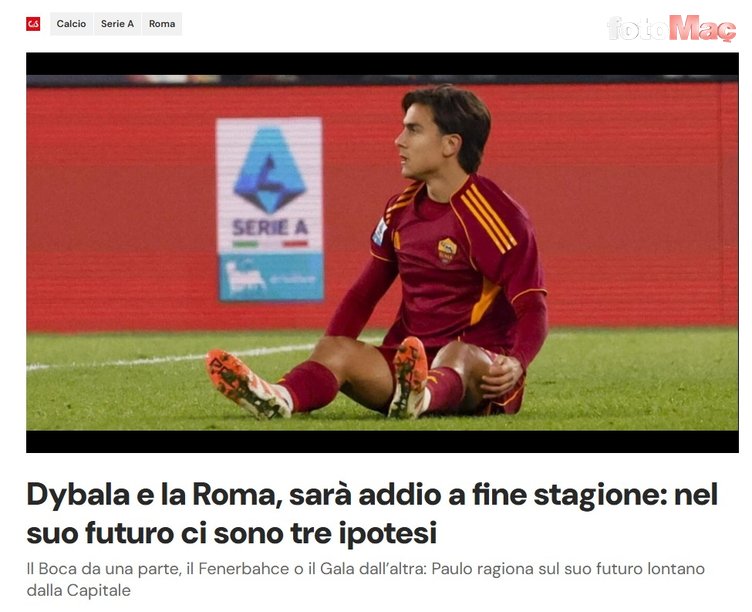Screen dimensions: 752x612
Task: Select the Serie A breadcrumb tag
Action: [x=117, y=24]
